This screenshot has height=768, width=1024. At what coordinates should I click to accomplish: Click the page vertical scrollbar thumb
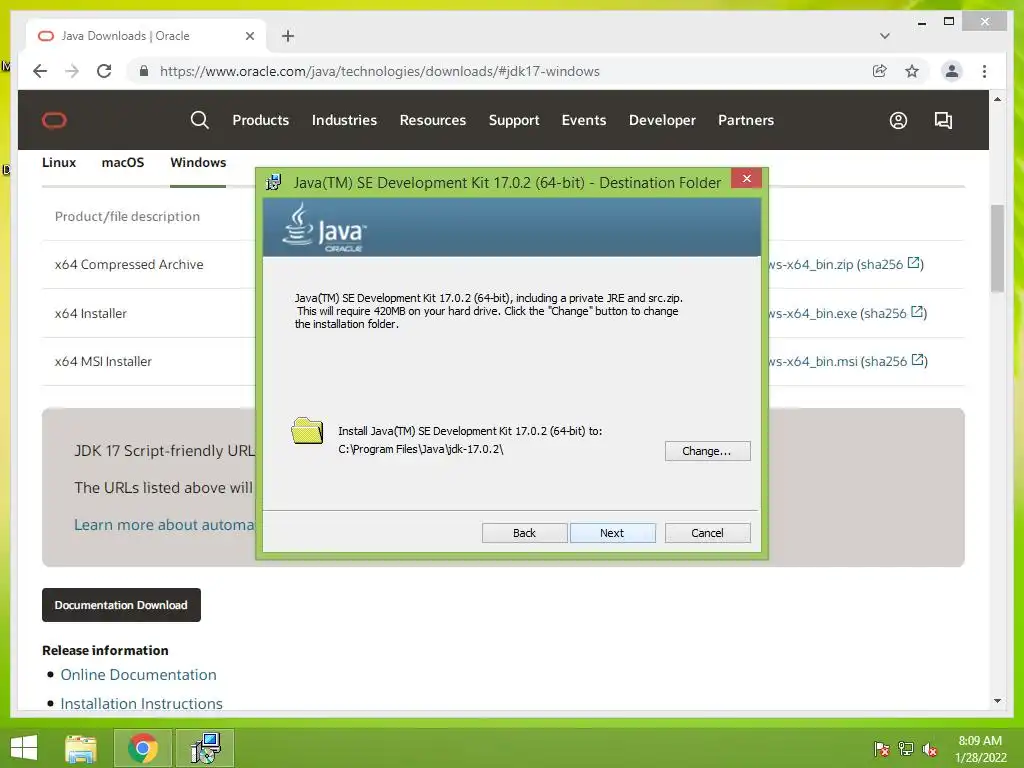tap(997, 248)
